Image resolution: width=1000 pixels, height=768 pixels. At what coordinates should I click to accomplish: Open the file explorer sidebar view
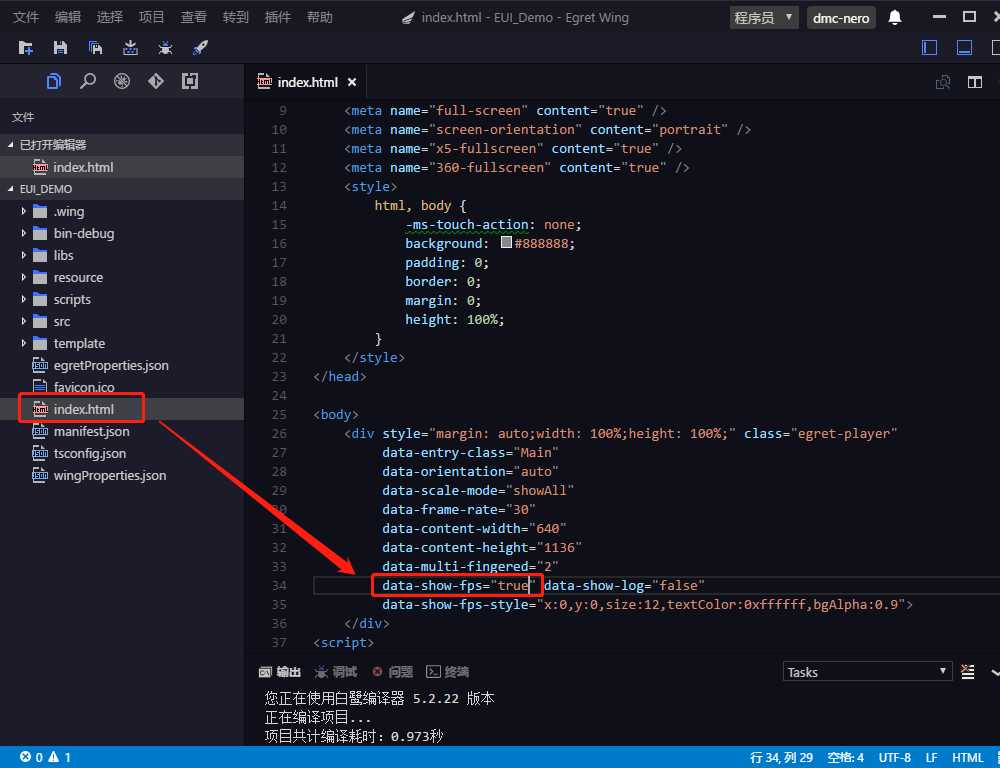(x=54, y=81)
